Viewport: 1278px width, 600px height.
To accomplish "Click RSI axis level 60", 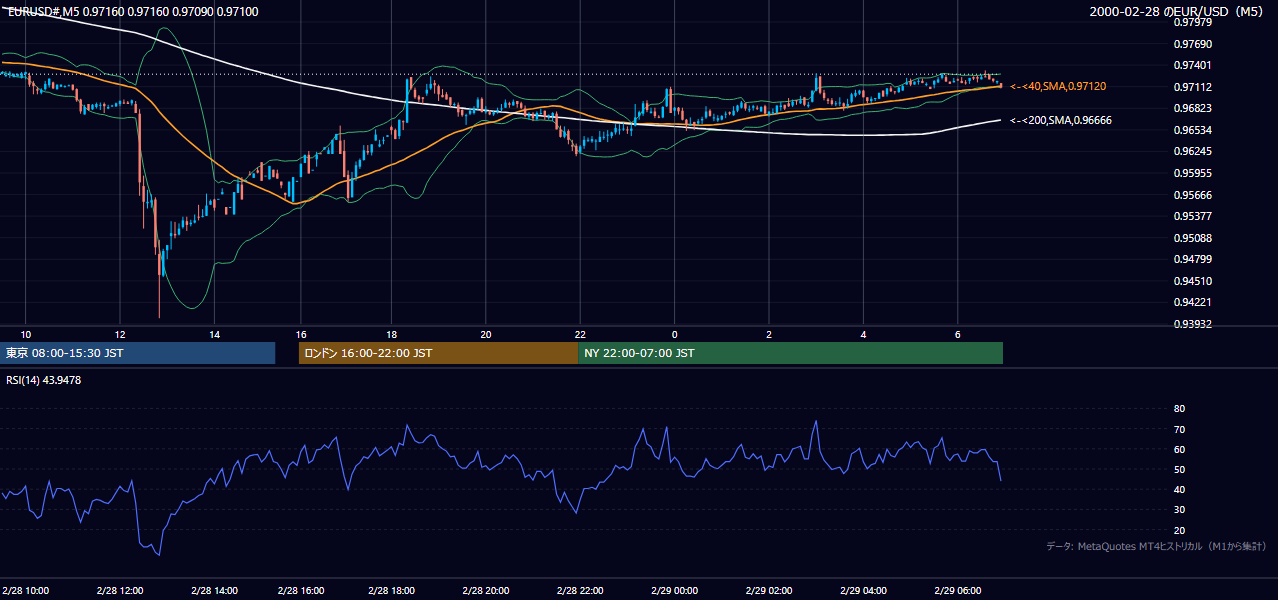I will [1179, 449].
